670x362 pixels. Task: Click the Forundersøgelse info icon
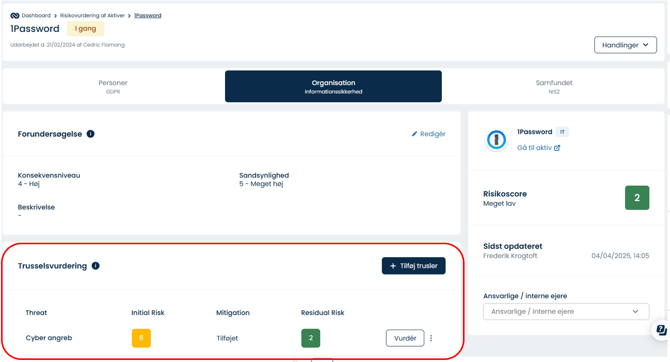(91, 134)
